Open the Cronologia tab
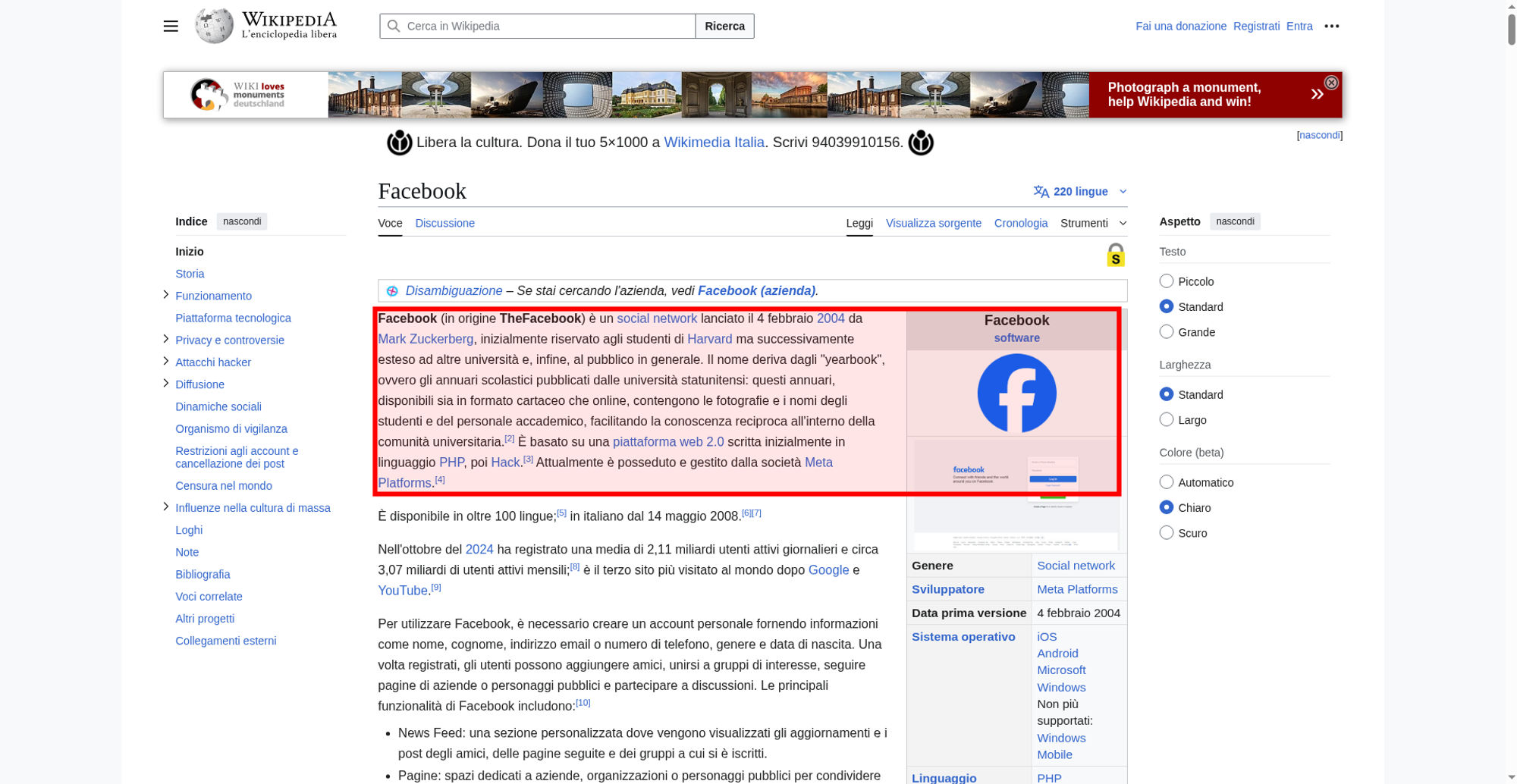1517x784 pixels. (x=1021, y=223)
